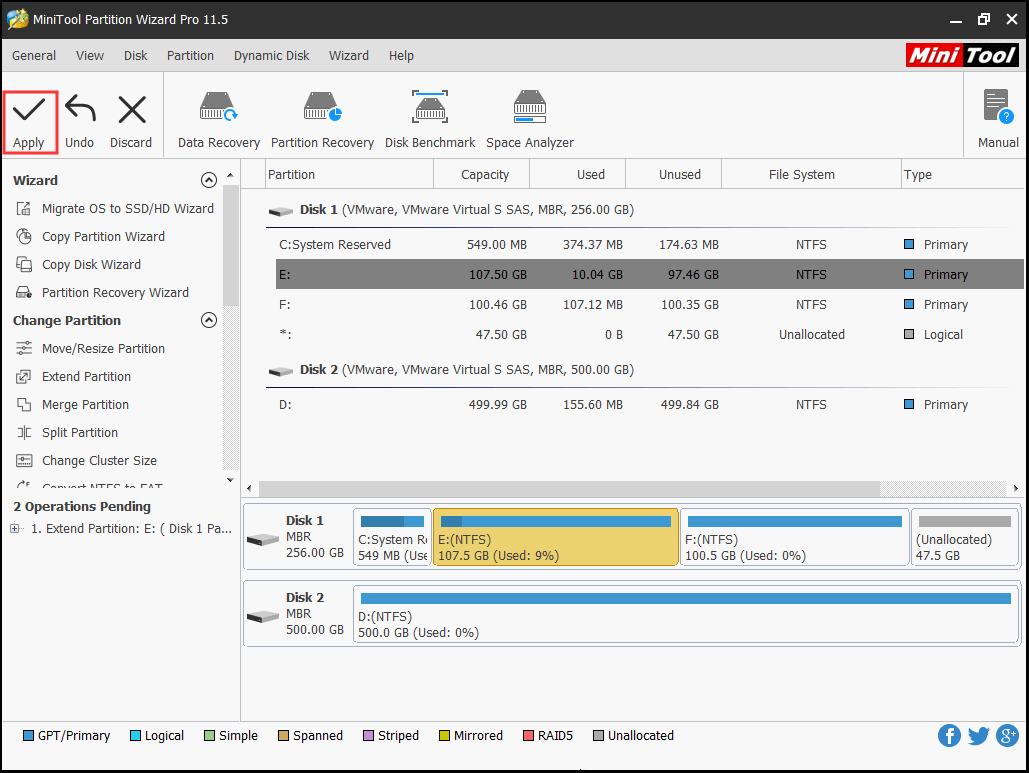
Task: Click the Extend Partition icon
Action: (24, 377)
